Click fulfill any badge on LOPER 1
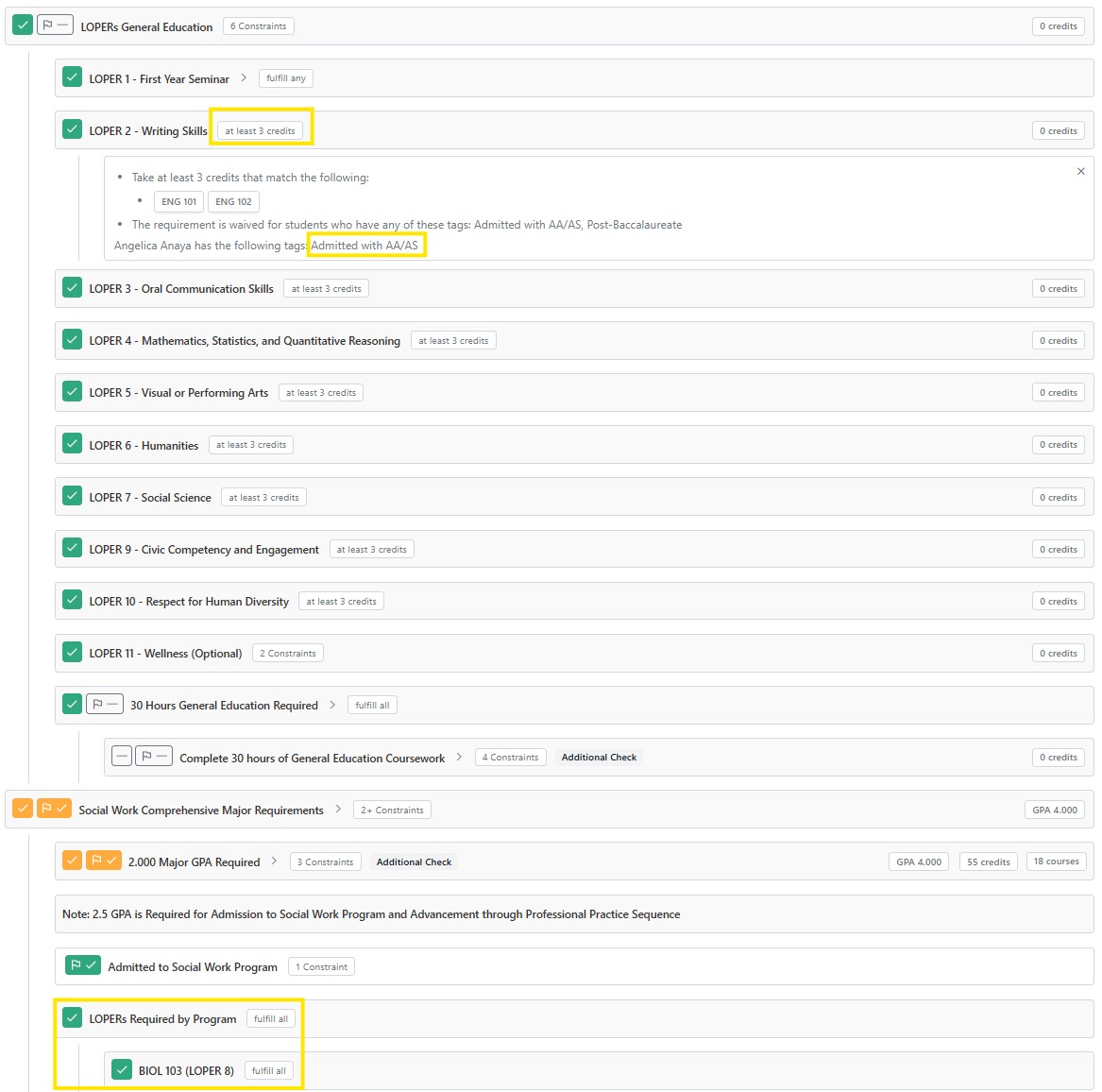This screenshot has width=1102, height=1092. coord(286,78)
